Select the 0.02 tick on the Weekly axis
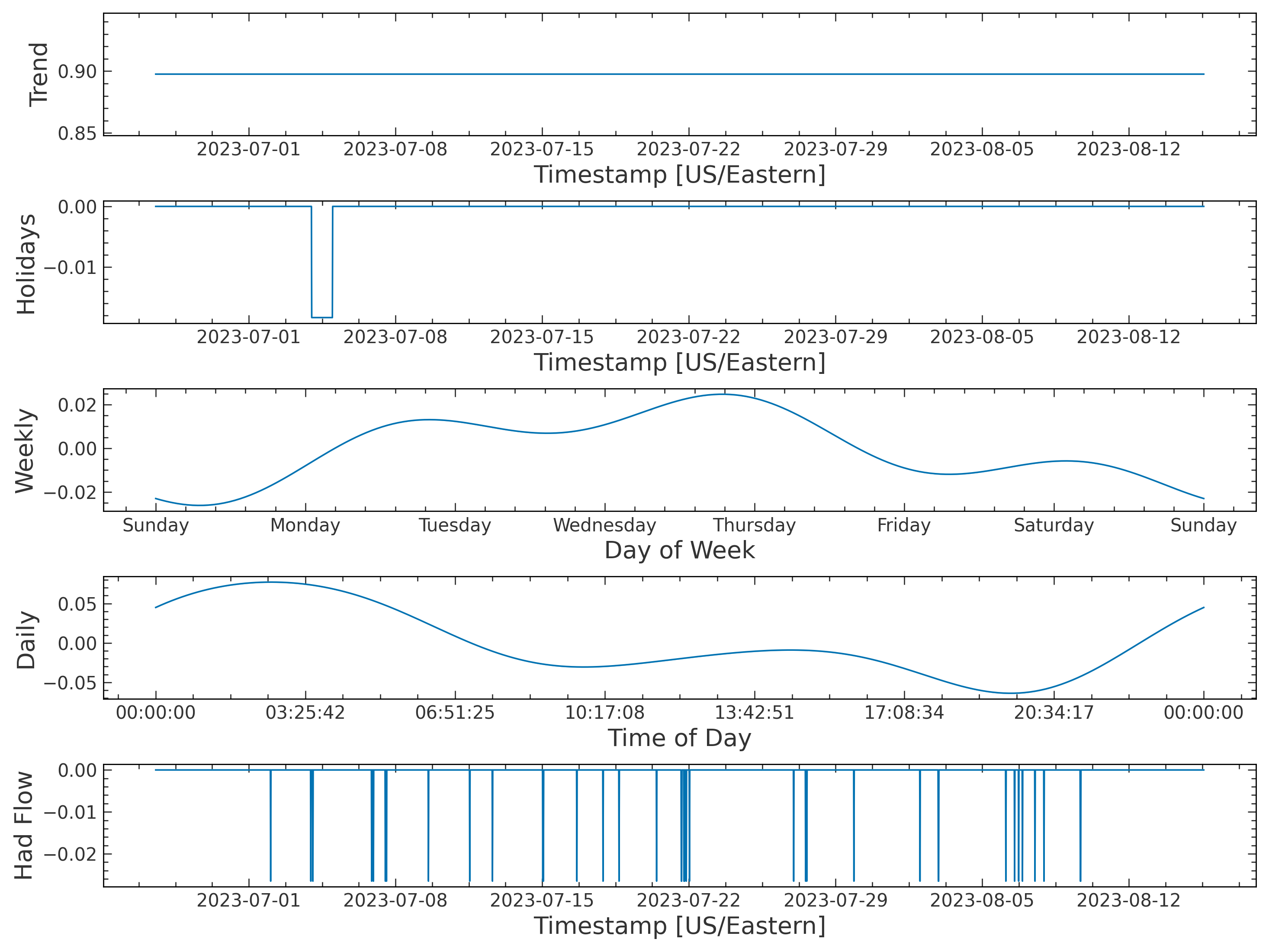Viewport: 1269px width, 952px height. [77, 405]
